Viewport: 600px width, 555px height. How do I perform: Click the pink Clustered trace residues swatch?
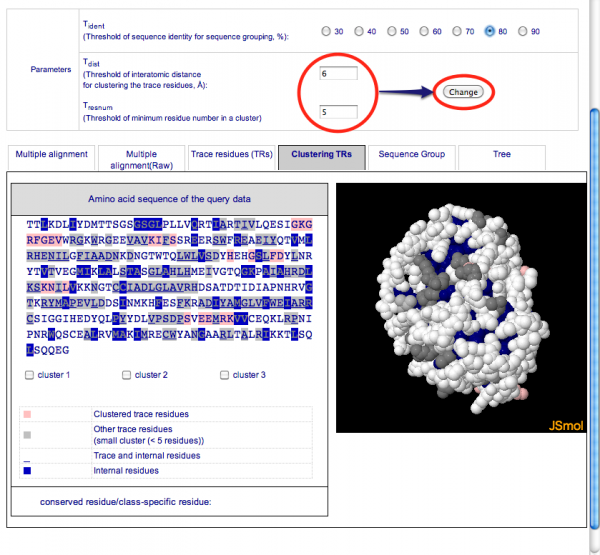27,414
